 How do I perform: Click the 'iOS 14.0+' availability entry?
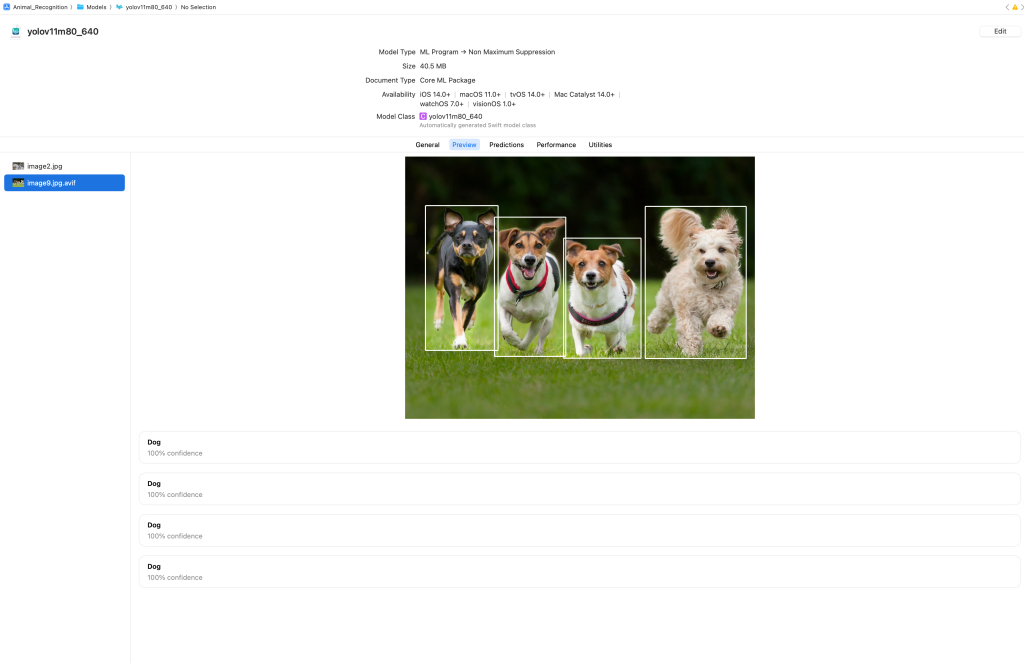click(x=435, y=95)
